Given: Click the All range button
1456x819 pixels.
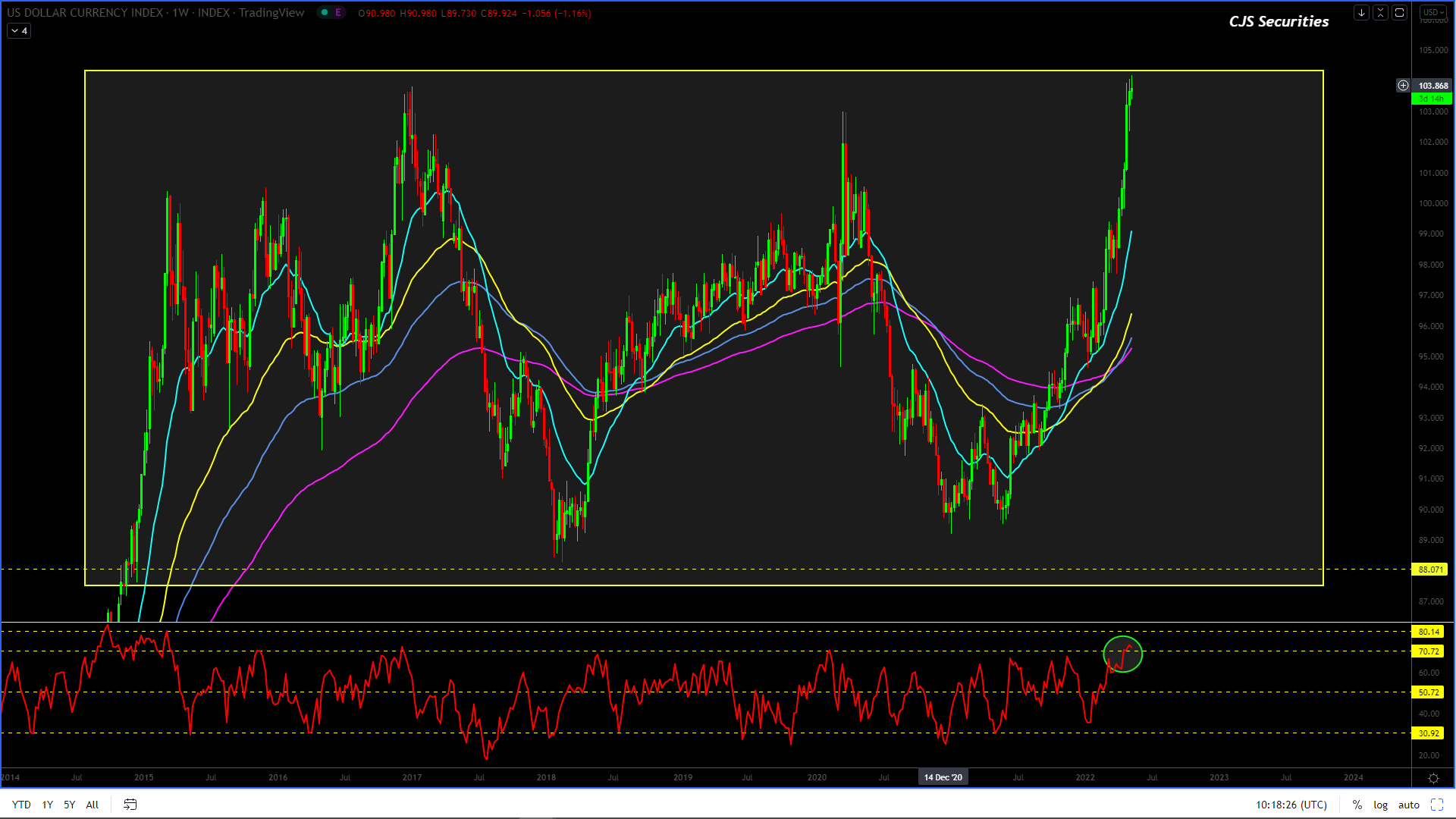Looking at the screenshot, I should [x=92, y=805].
